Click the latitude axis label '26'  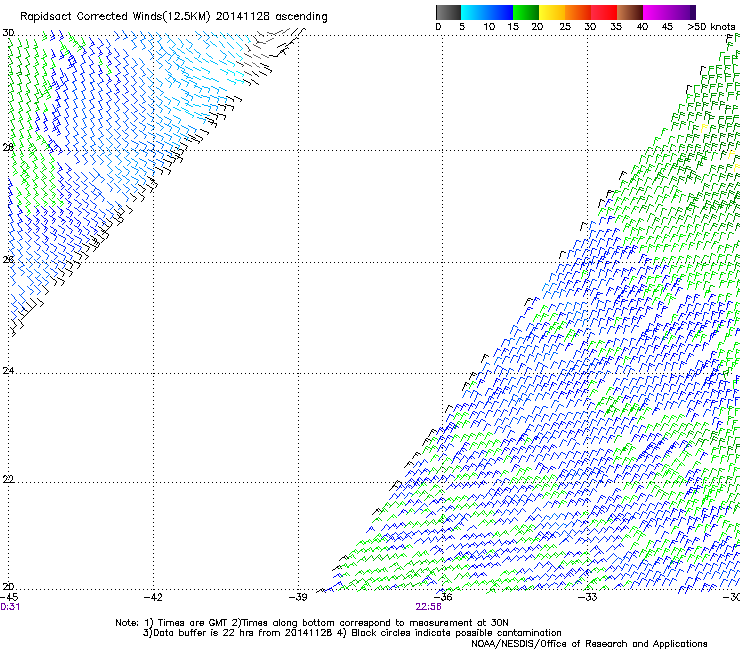(x=8, y=259)
